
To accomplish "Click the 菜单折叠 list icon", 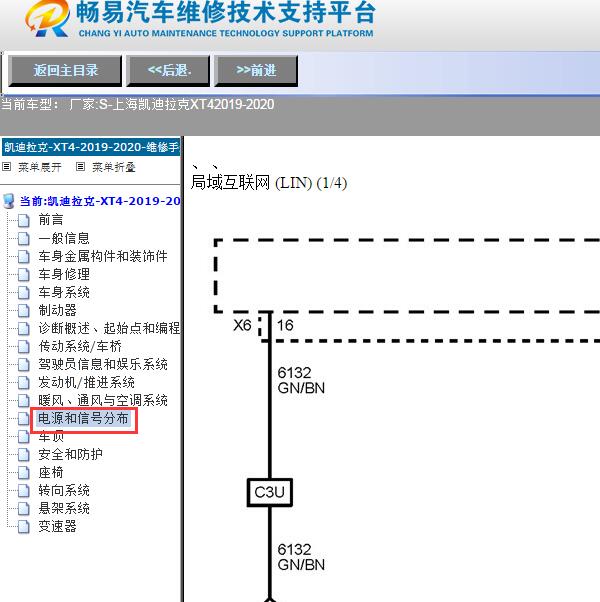I will [80, 167].
